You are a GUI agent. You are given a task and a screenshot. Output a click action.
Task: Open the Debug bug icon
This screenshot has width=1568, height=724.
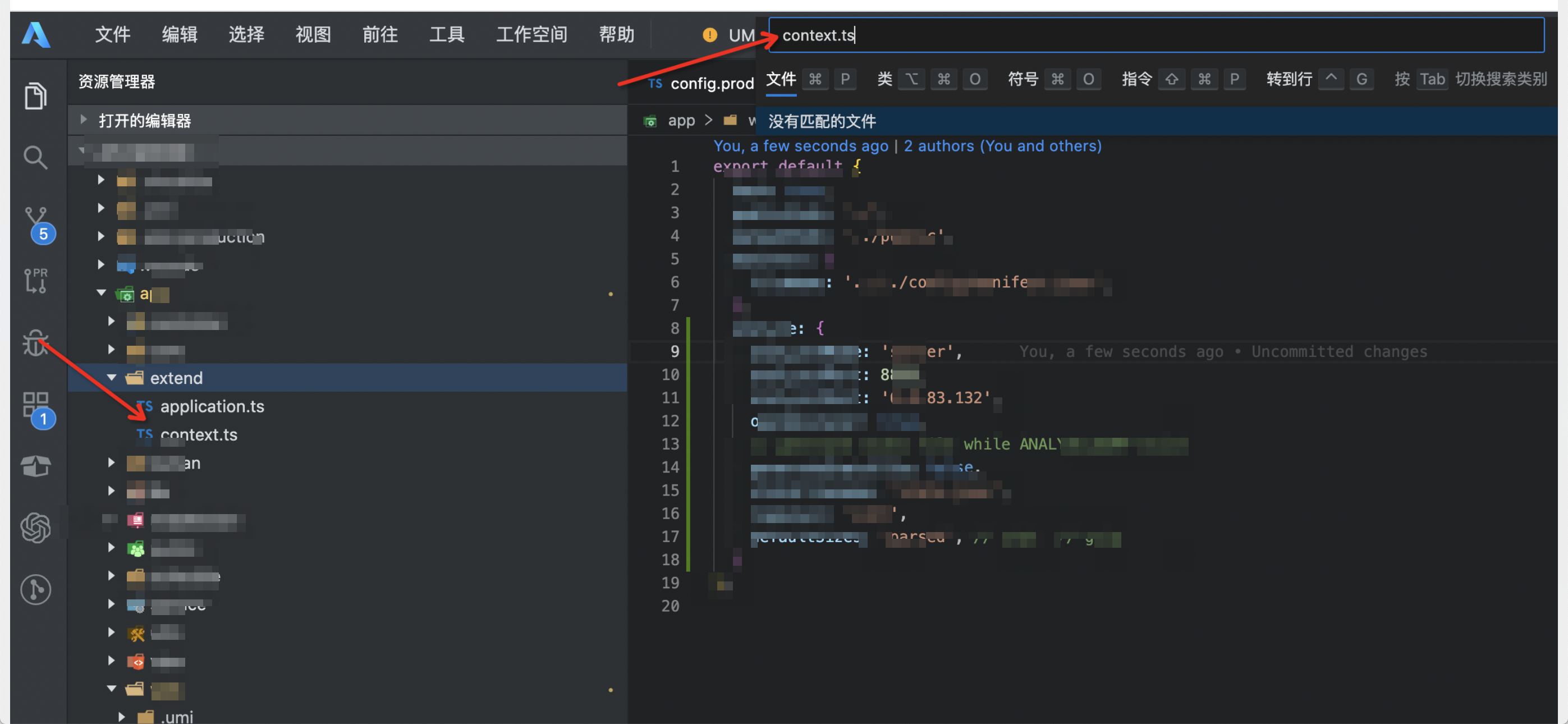(x=35, y=342)
